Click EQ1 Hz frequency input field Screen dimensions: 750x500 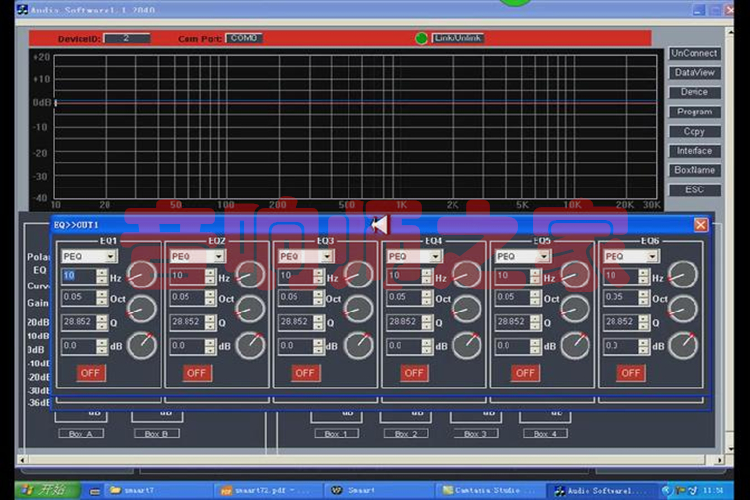(x=79, y=276)
